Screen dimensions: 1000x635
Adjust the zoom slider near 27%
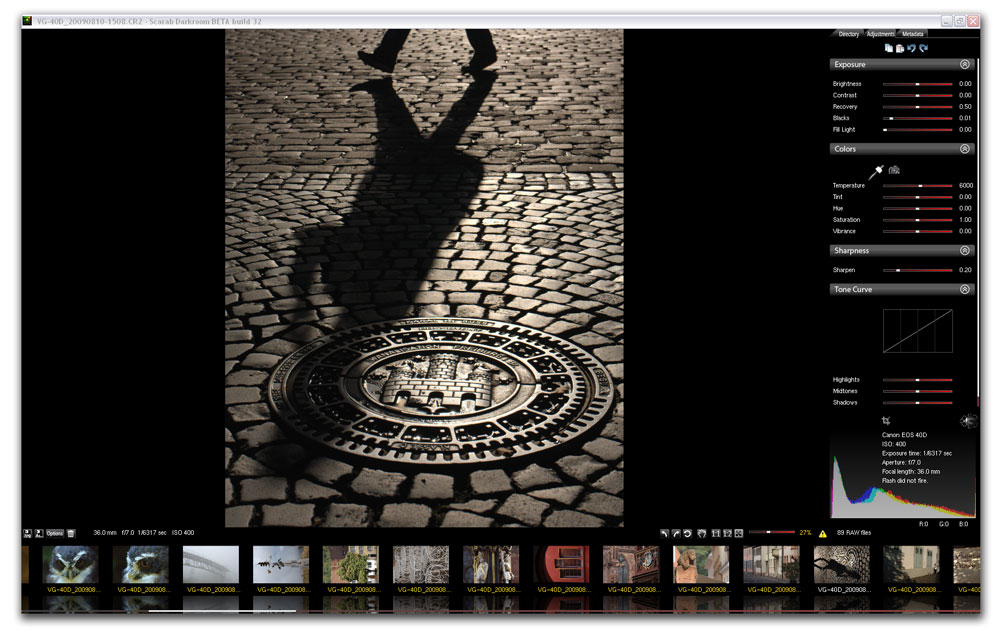tap(772, 532)
